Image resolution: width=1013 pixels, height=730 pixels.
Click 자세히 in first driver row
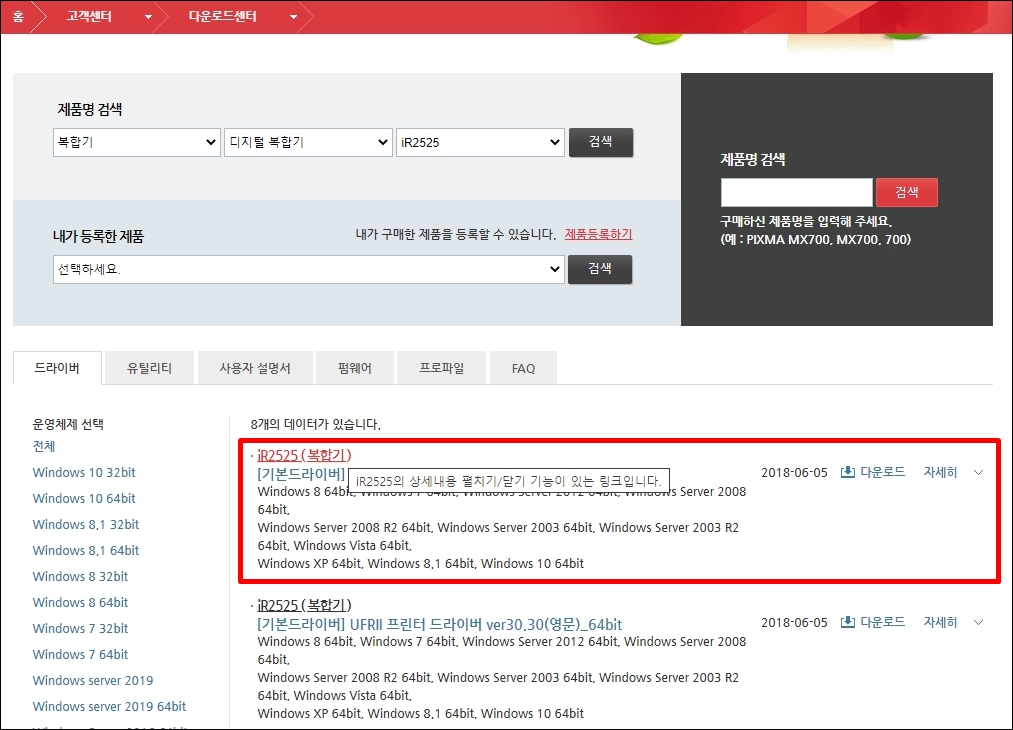940,472
